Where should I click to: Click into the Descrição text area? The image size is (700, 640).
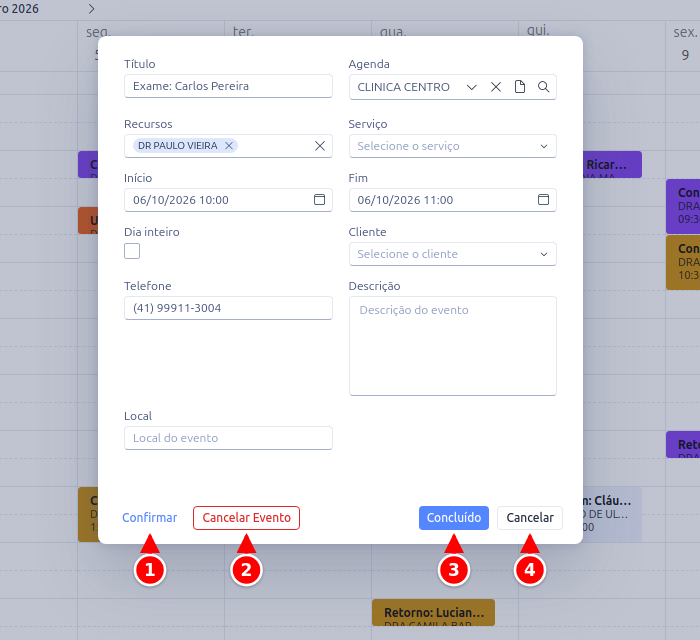(x=453, y=346)
